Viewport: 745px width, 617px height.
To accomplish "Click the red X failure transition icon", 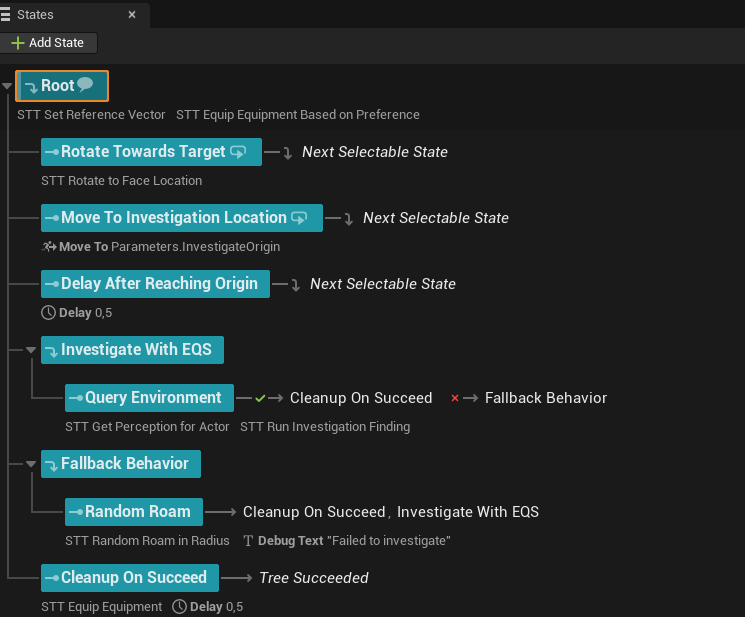I will click(x=455, y=398).
